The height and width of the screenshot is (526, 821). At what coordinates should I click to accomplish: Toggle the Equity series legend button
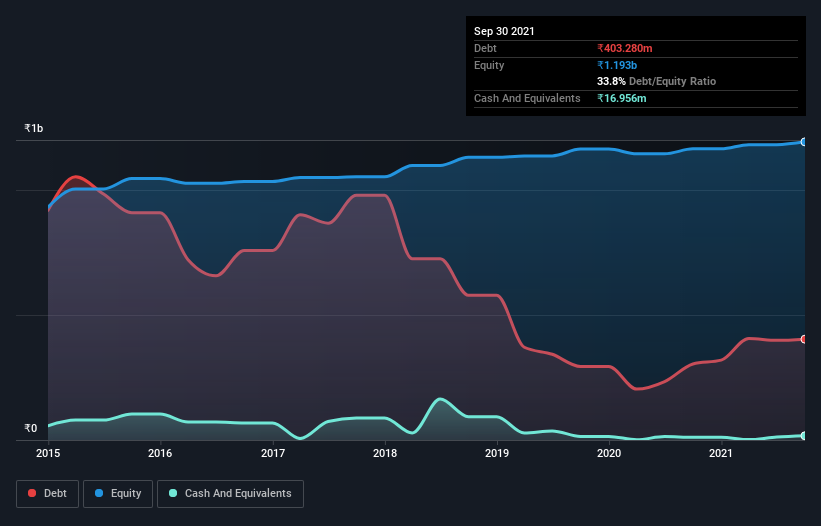coord(118,494)
